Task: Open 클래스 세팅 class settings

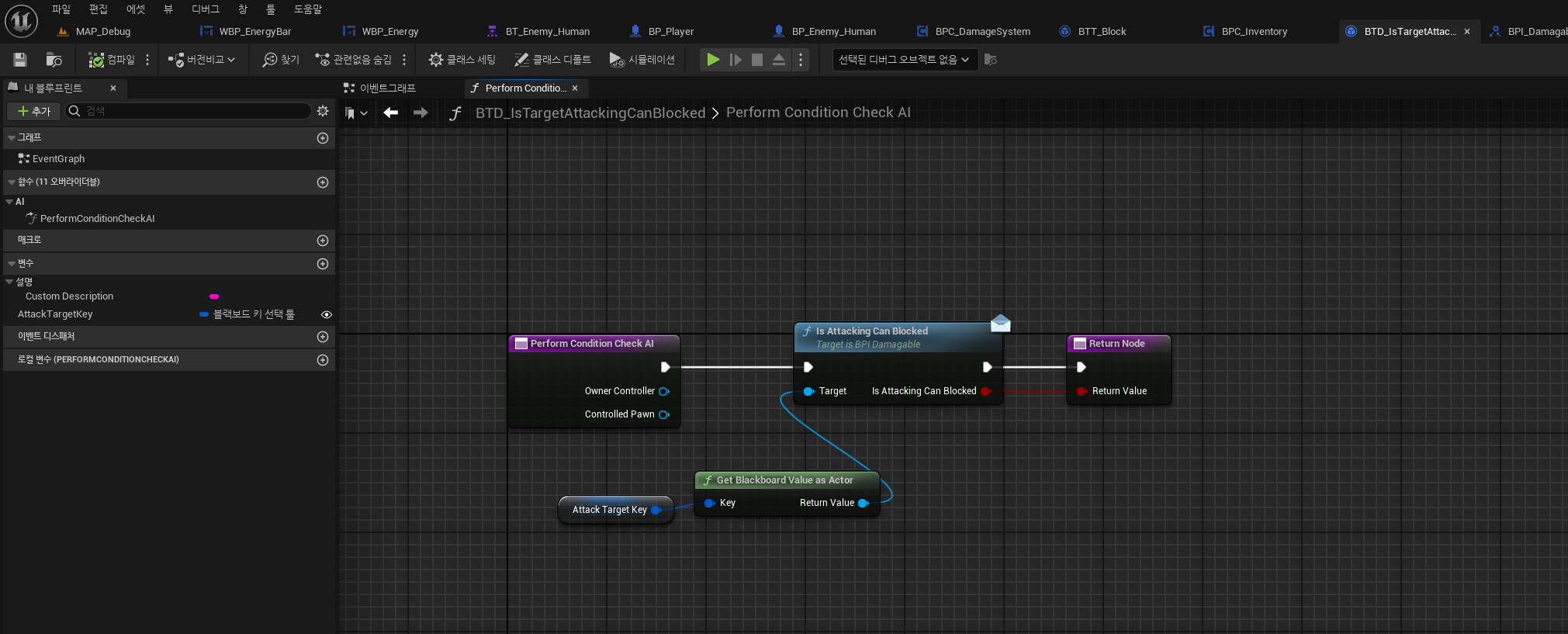Action: pos(462,60)
